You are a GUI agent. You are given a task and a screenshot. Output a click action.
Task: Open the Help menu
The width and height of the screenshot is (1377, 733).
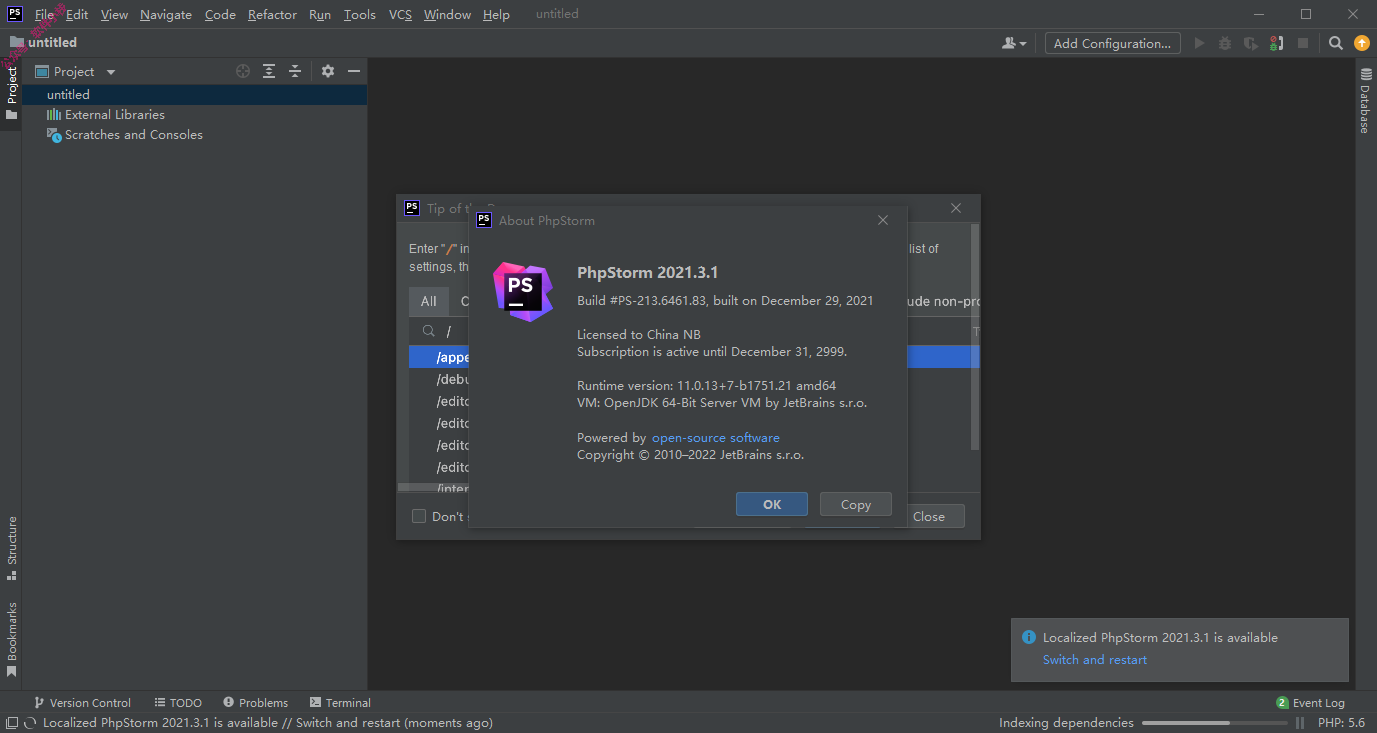pyautogui.click(x=496, y=14)
